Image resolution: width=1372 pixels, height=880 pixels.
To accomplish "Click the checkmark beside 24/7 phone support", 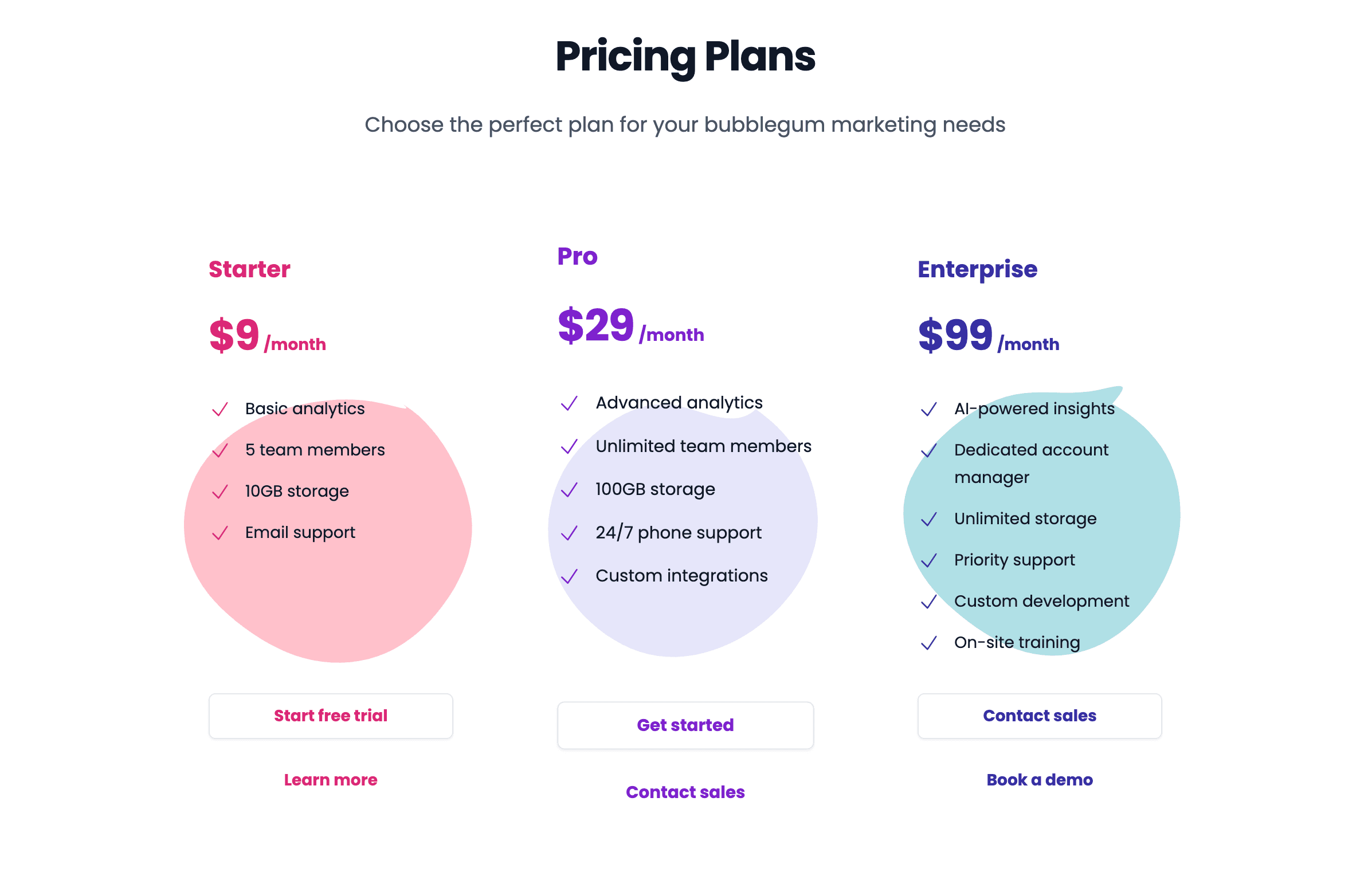I will [x=570, y=533].
